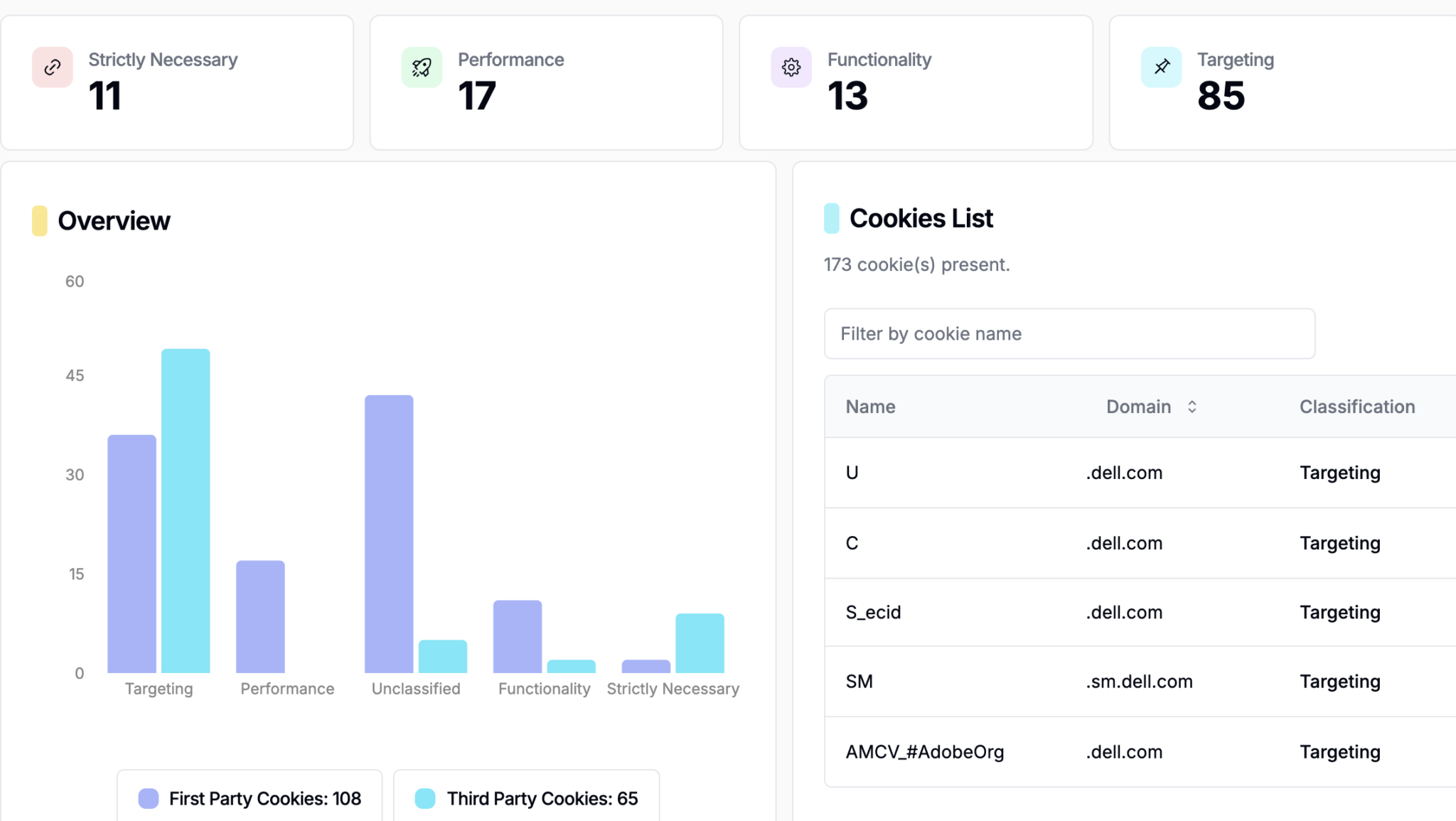1456x821 pixels.
Task: Select the Name column header
Action: 870,407
